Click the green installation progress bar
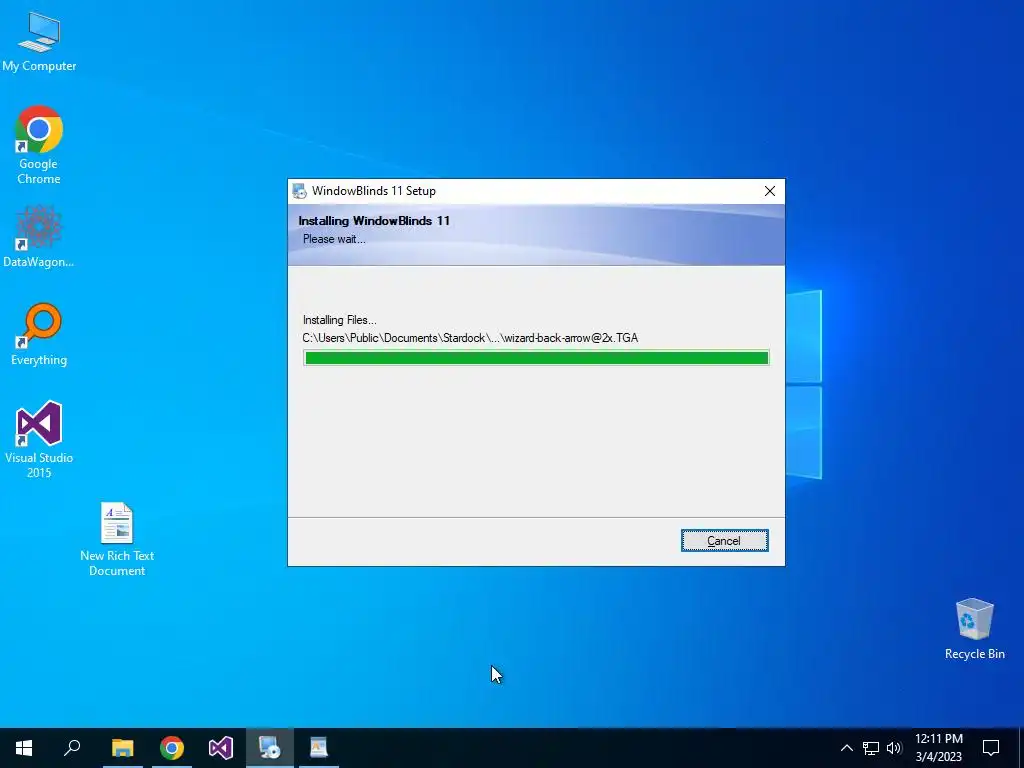Screen dimensions: 1024x768 [x=536, y=358]
